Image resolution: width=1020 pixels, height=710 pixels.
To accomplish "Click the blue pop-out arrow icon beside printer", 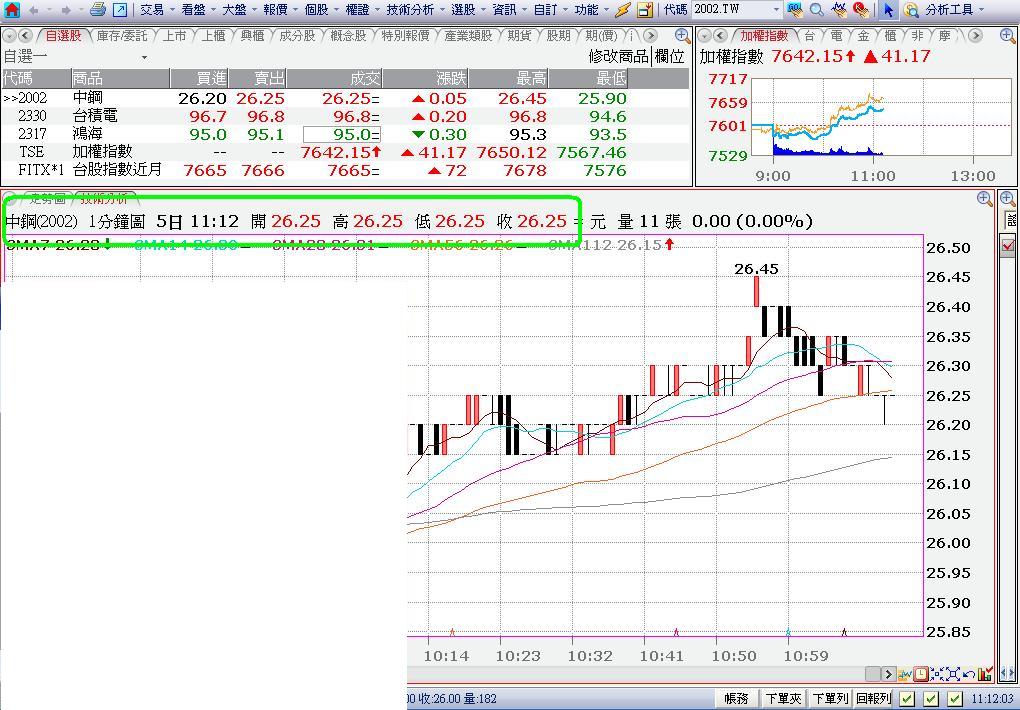I will coord(120,10).
